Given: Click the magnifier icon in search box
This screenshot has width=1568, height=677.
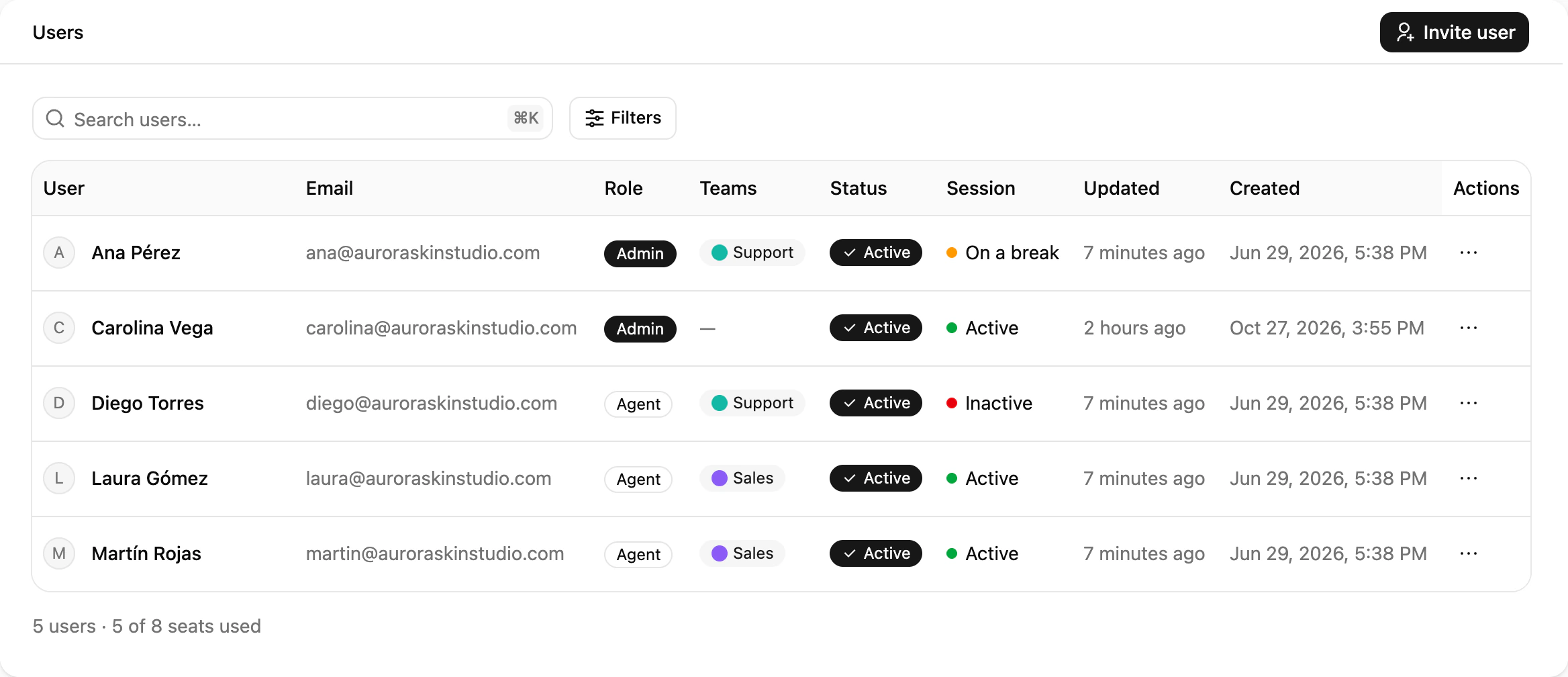Looking at the screenshot, I should pyautogui.click(x=55, y=119).
